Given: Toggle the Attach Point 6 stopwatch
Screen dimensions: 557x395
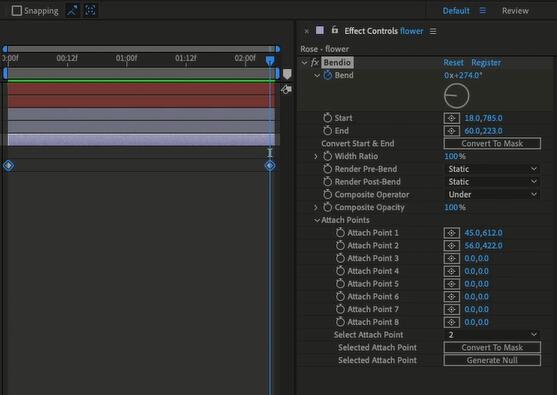Looking at the screenshot, I should pos(340,297).
